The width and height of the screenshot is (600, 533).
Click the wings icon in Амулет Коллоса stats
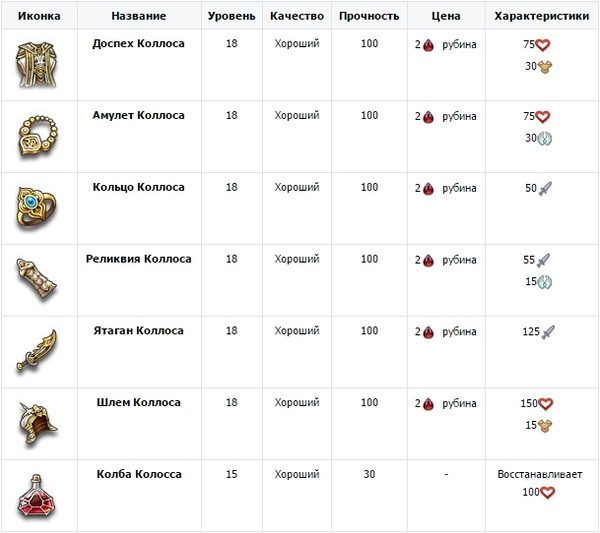[543, 138]
